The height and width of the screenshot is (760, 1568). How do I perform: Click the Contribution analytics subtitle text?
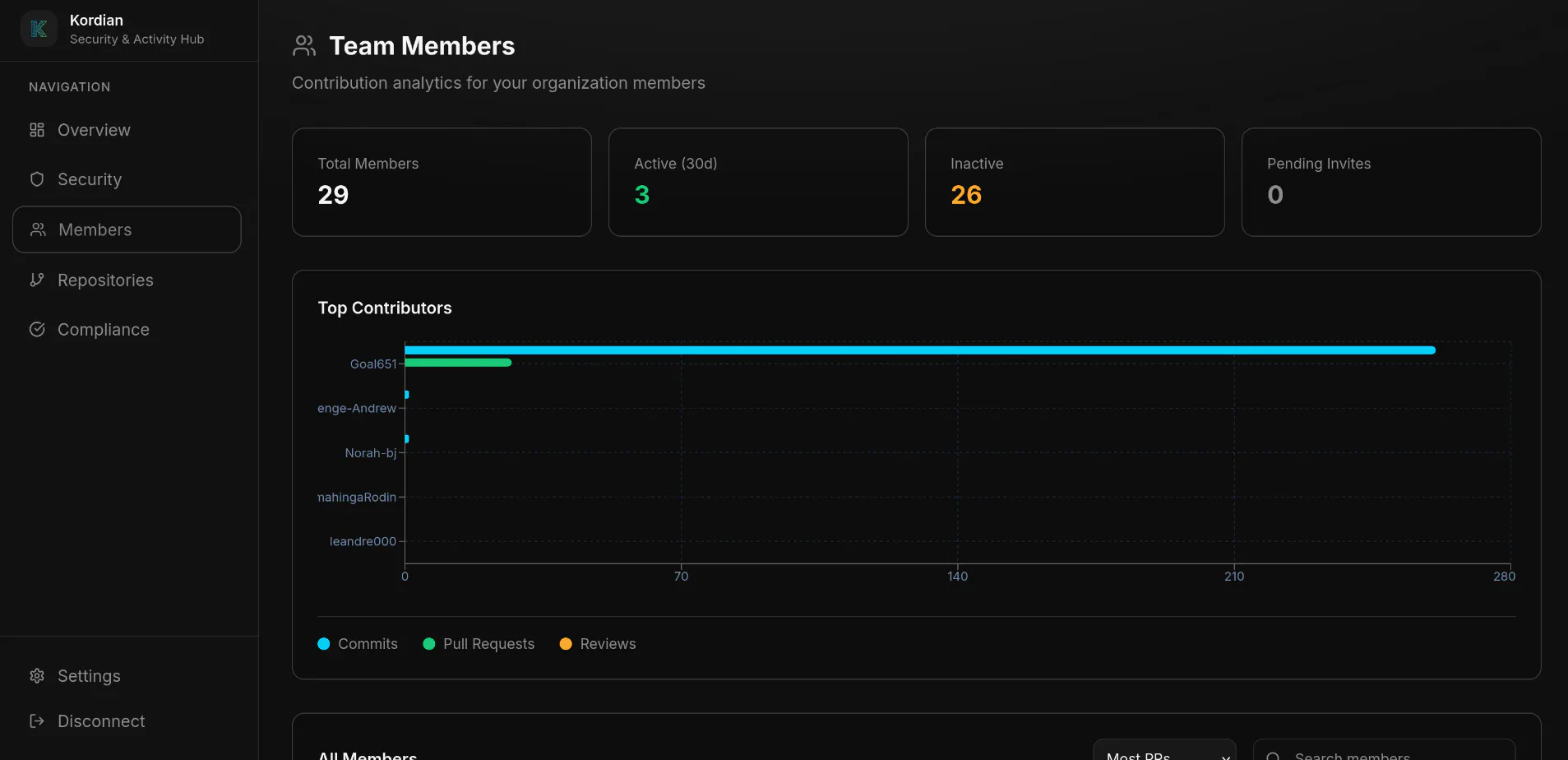(x=498, y=83)
